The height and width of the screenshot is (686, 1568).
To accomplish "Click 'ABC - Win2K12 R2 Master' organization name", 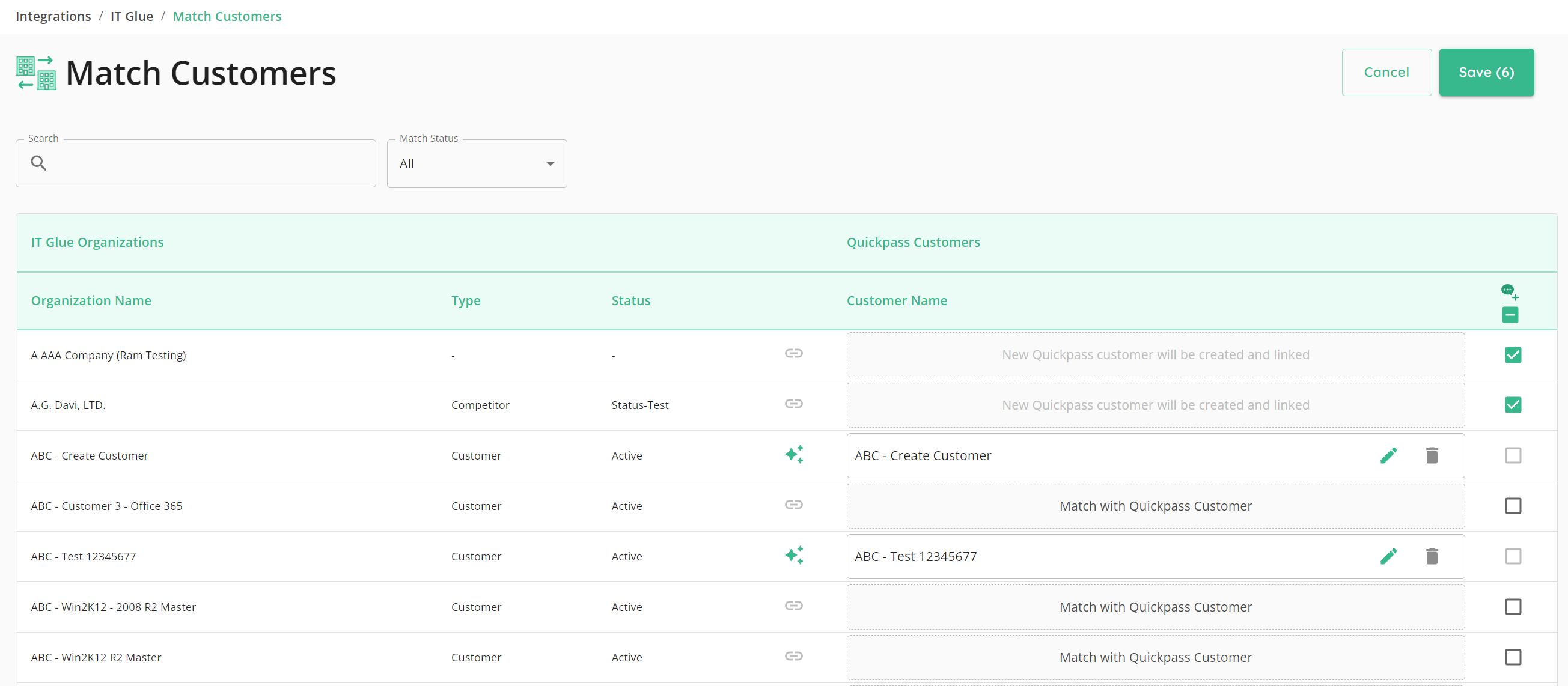I will tap(96, 657).
